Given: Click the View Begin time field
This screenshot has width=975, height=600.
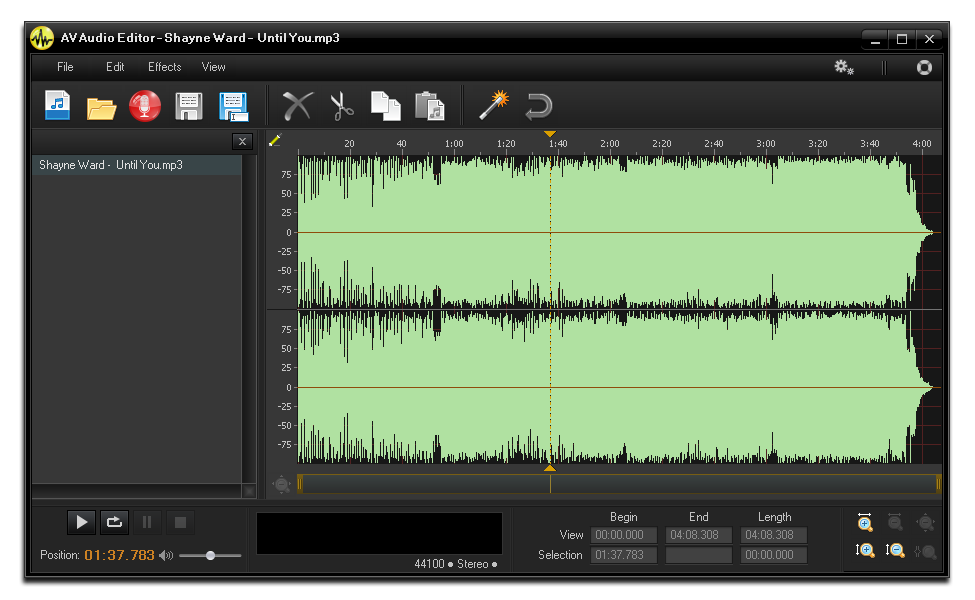Looking at the screenshot, I should [623, 535].
